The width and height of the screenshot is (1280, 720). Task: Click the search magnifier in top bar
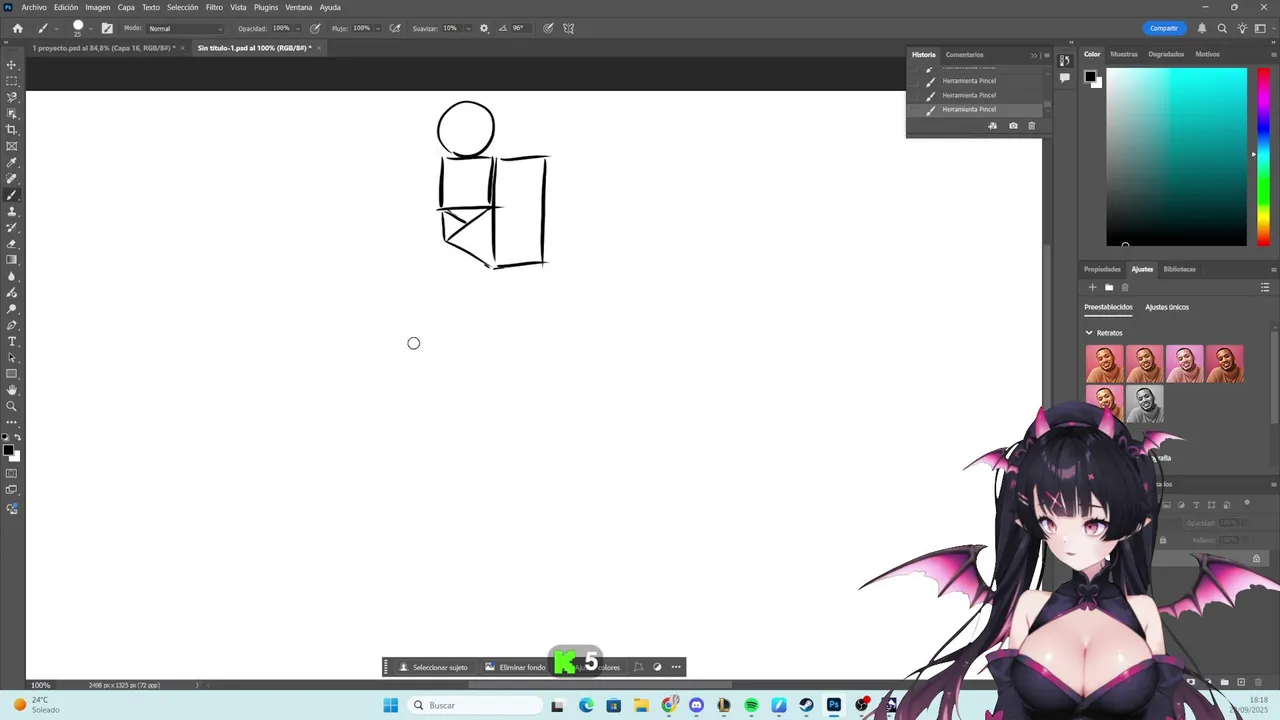click(x=1222, y=28)
